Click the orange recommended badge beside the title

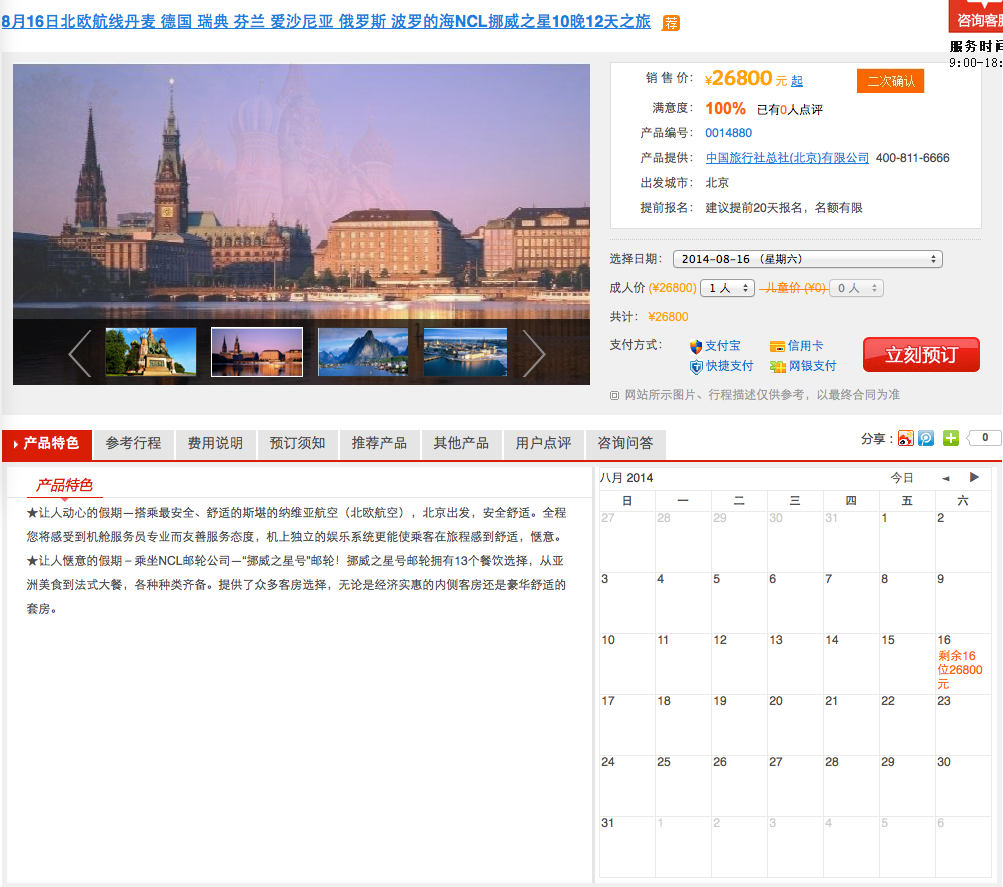(670, 23)
